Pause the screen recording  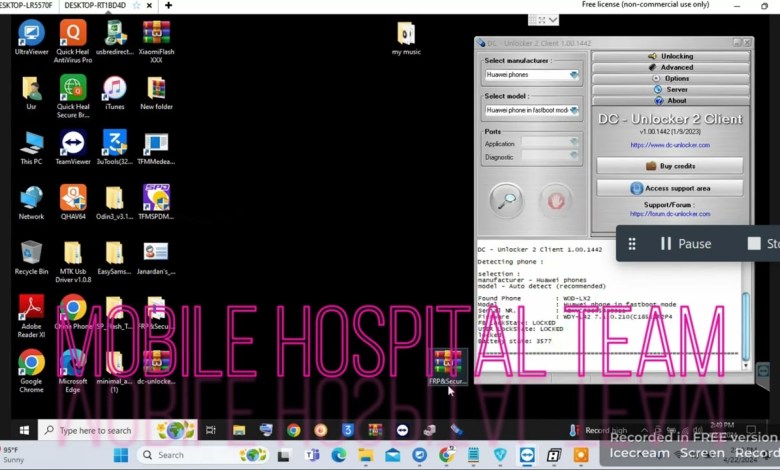685,243
